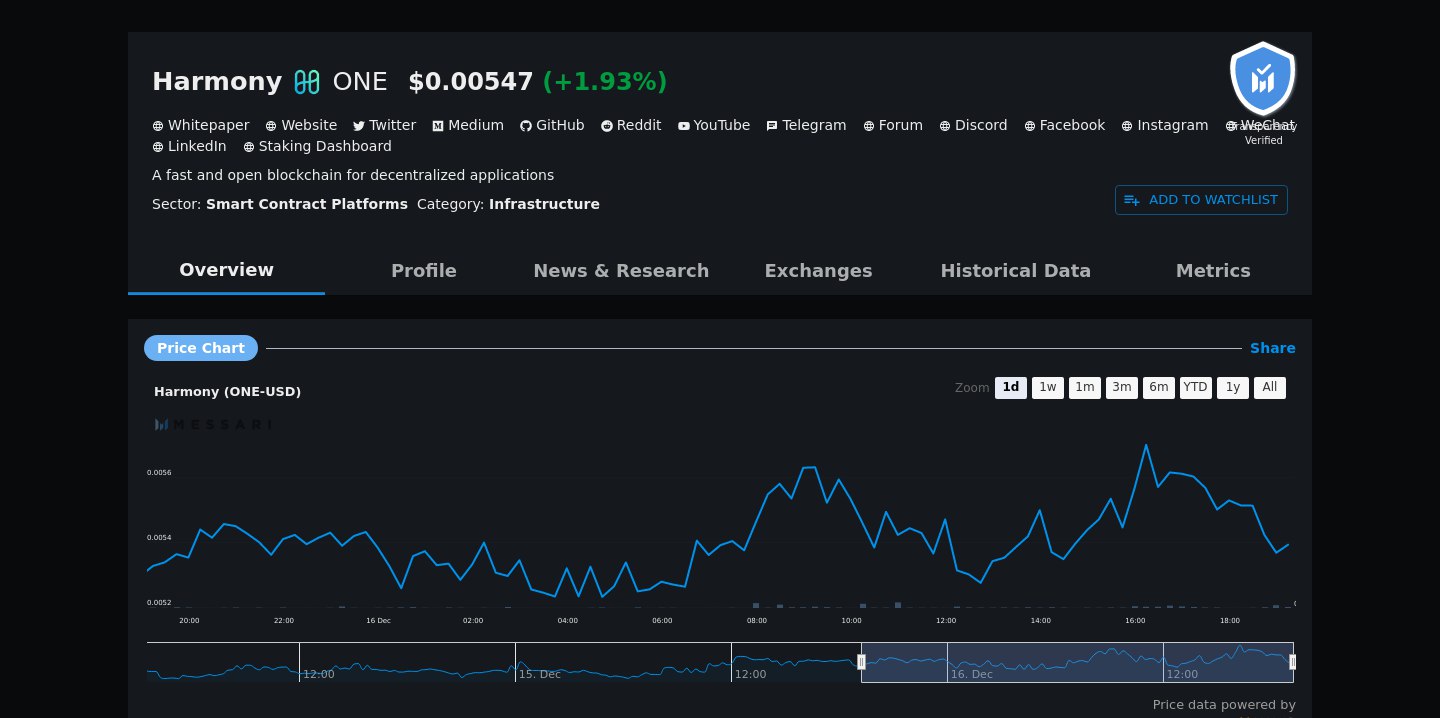The width and height of the screenshot is (1440, 718).
Task: Open the Exchanges tab
Action: (x=818, y=271)
